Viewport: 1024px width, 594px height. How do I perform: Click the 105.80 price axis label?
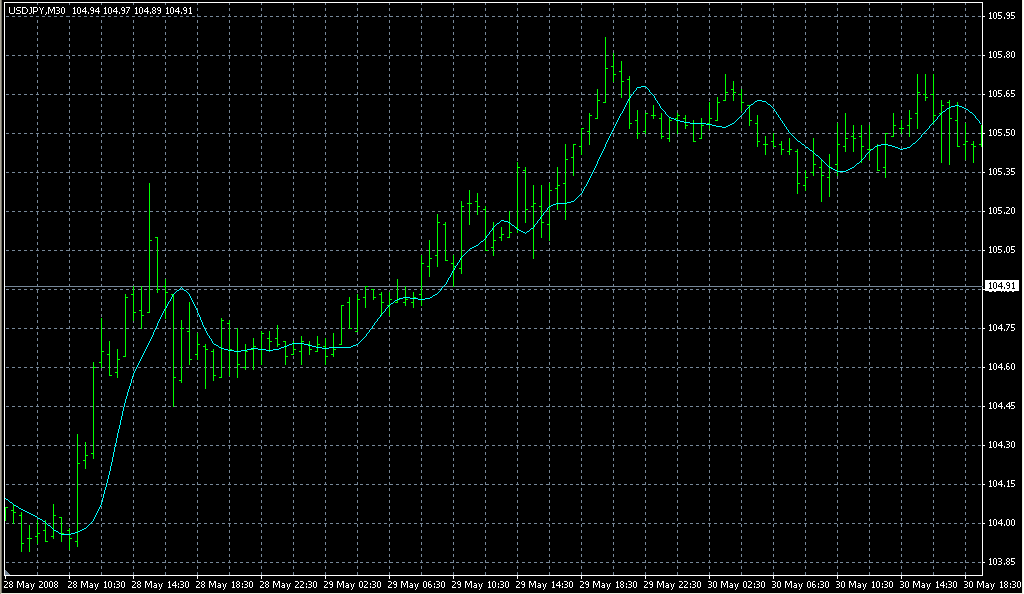(1001, 55)
